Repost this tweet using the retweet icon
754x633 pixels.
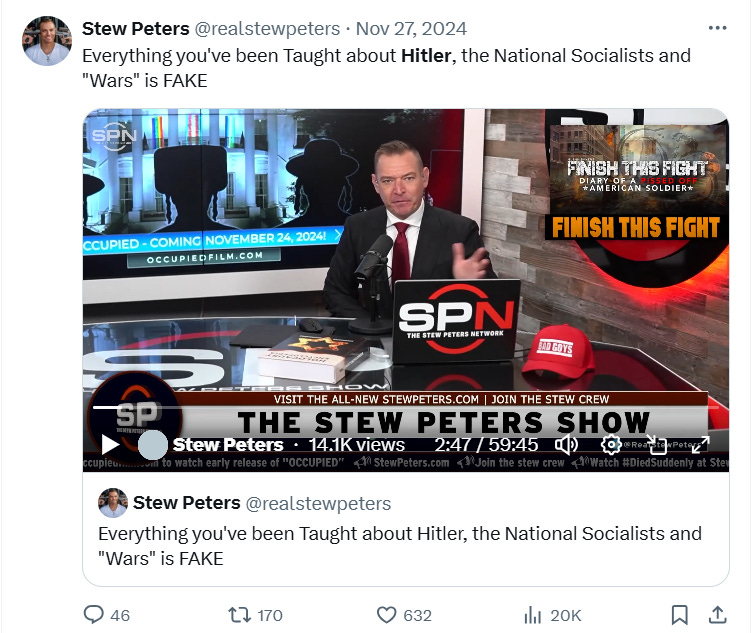pos(239,615)
